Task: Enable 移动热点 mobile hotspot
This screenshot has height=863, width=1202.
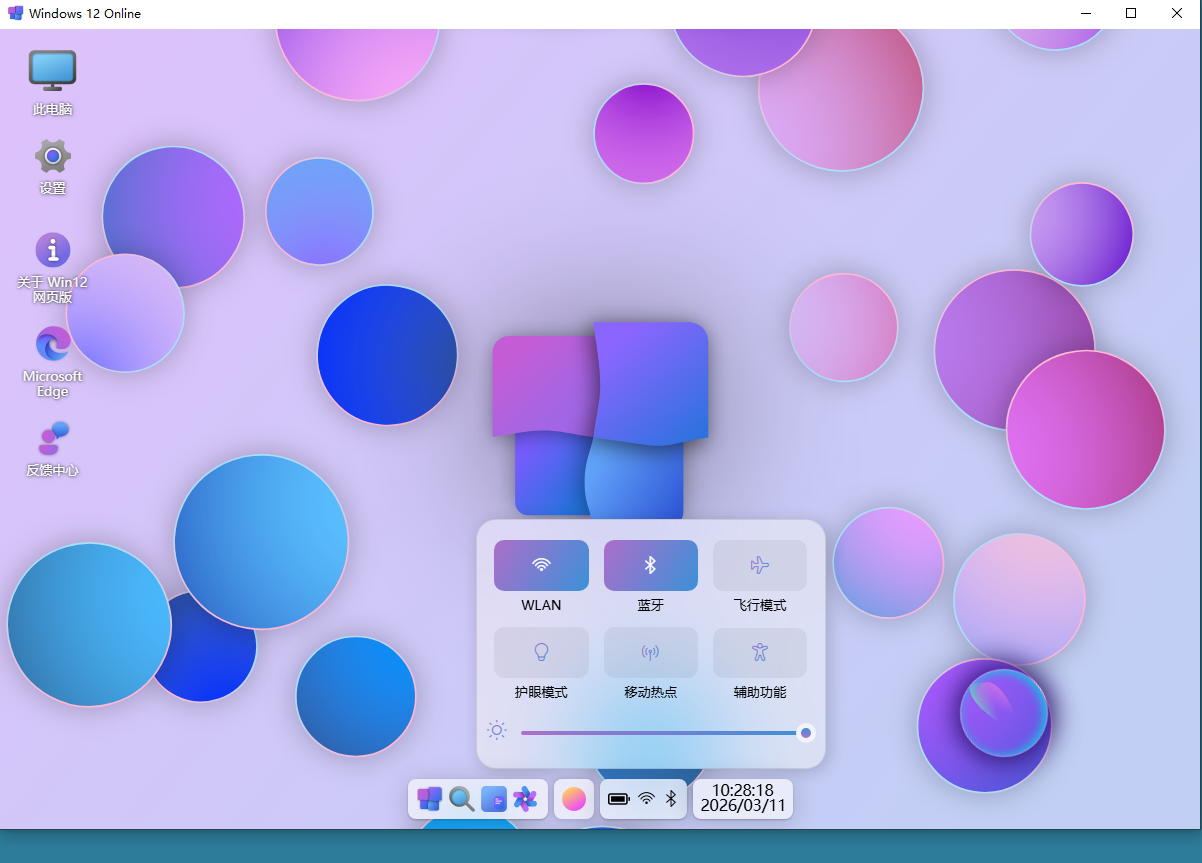Action: click(650, 652)
